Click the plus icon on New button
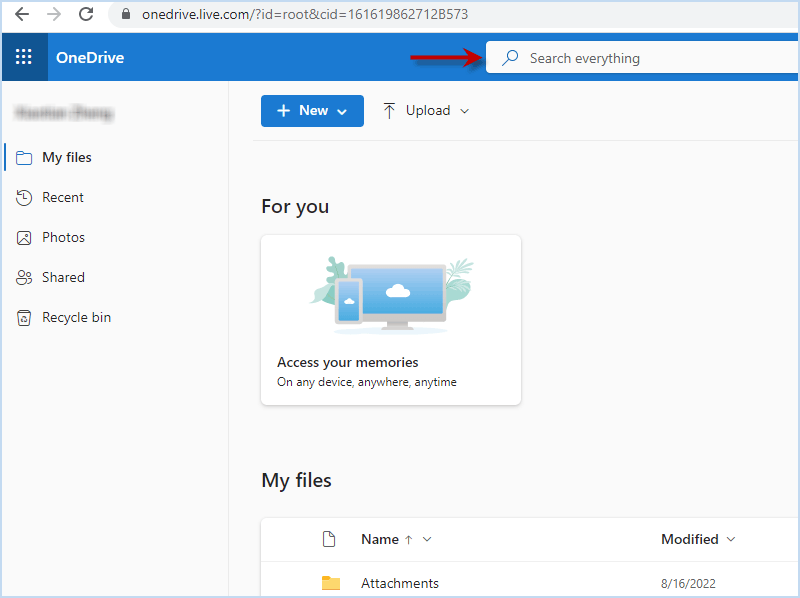Viewport: 800px width, 598px height. pyautogui.click(x=283, y=111)
